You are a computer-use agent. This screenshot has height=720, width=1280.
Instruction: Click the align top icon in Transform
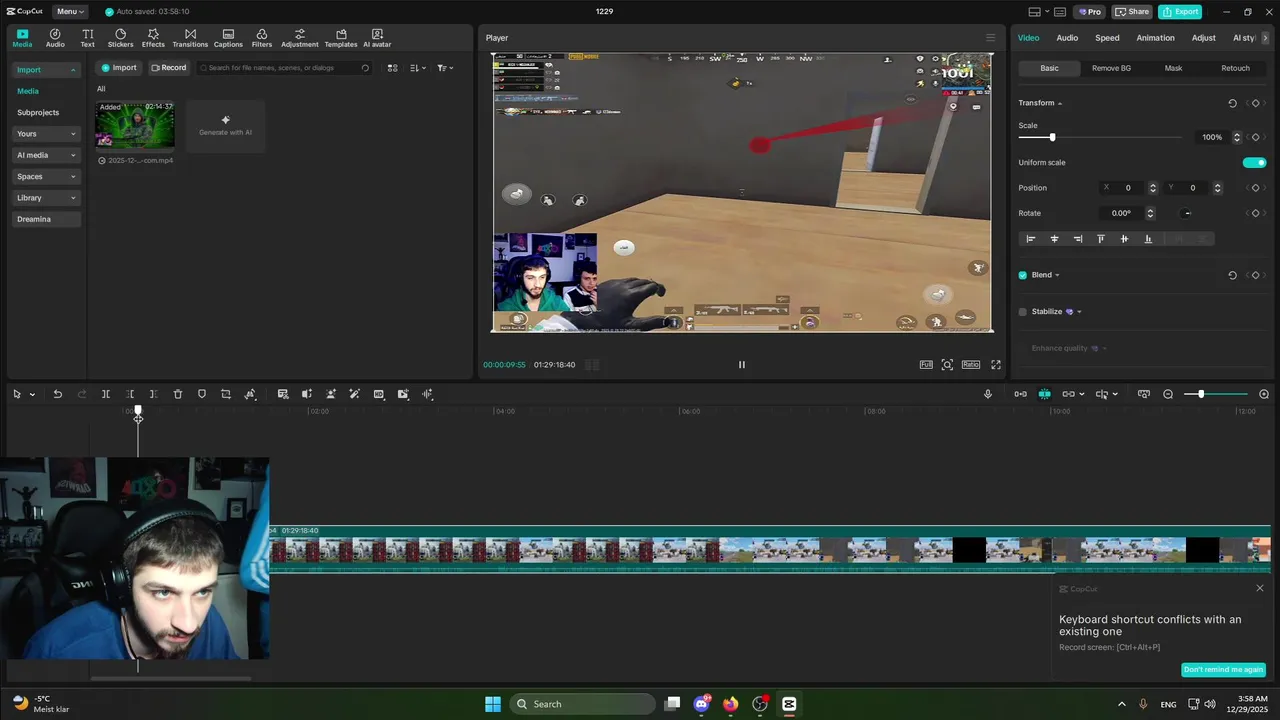tap(1101, 239)
